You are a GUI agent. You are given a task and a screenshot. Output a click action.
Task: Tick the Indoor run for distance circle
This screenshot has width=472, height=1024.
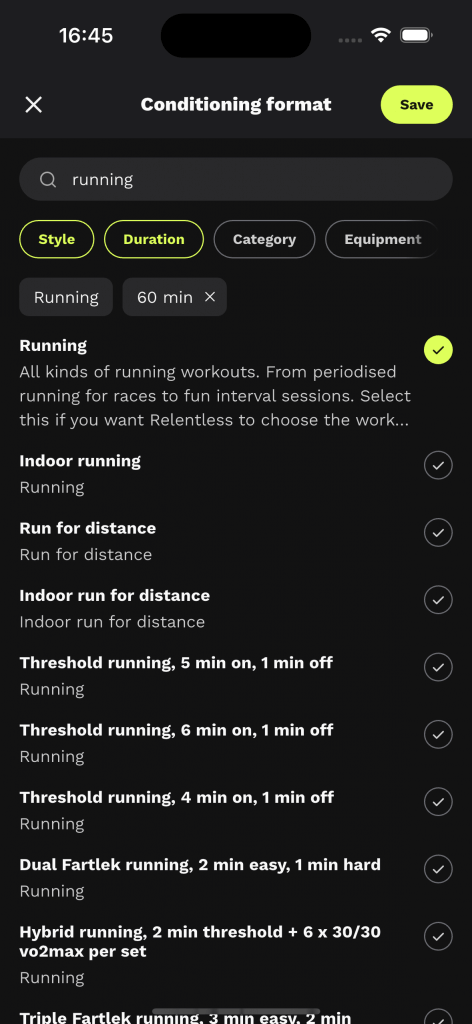(438, 600)
